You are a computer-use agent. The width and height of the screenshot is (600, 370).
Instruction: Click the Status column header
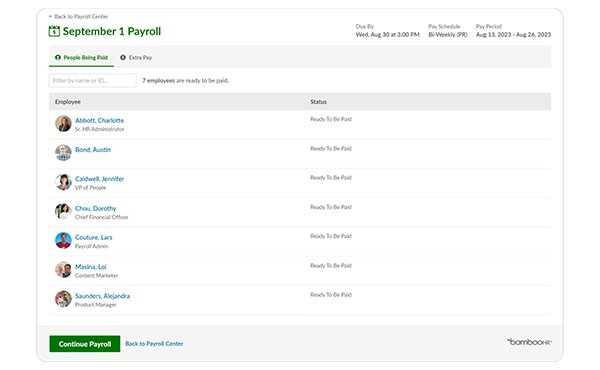tap(318, 102)
